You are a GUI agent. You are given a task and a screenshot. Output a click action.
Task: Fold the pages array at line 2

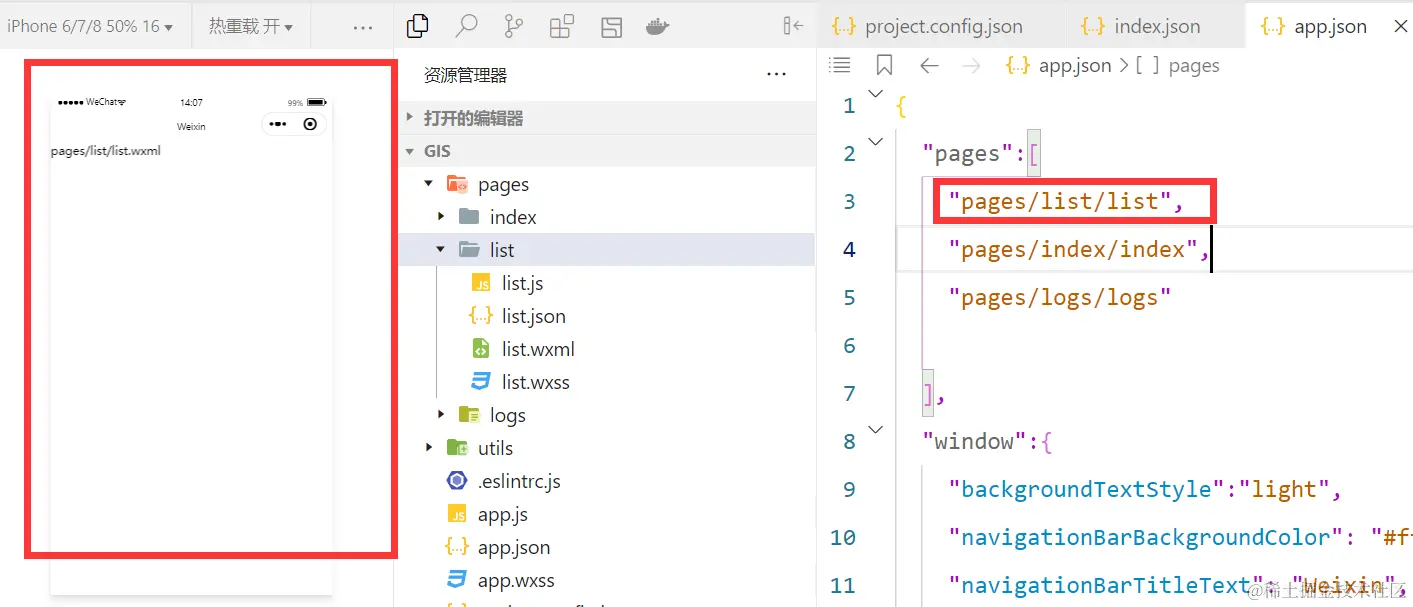pos(876,142)
